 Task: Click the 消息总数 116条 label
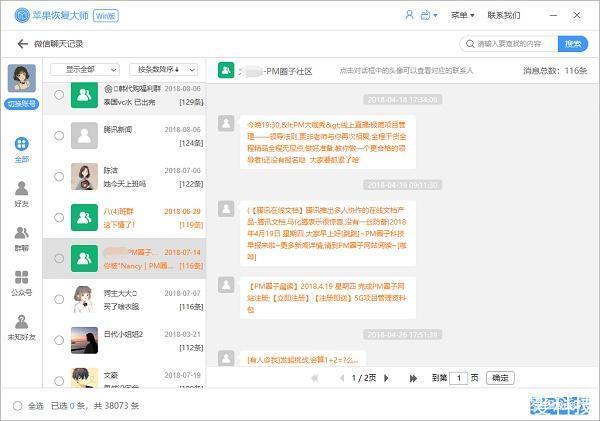(555, 71)
